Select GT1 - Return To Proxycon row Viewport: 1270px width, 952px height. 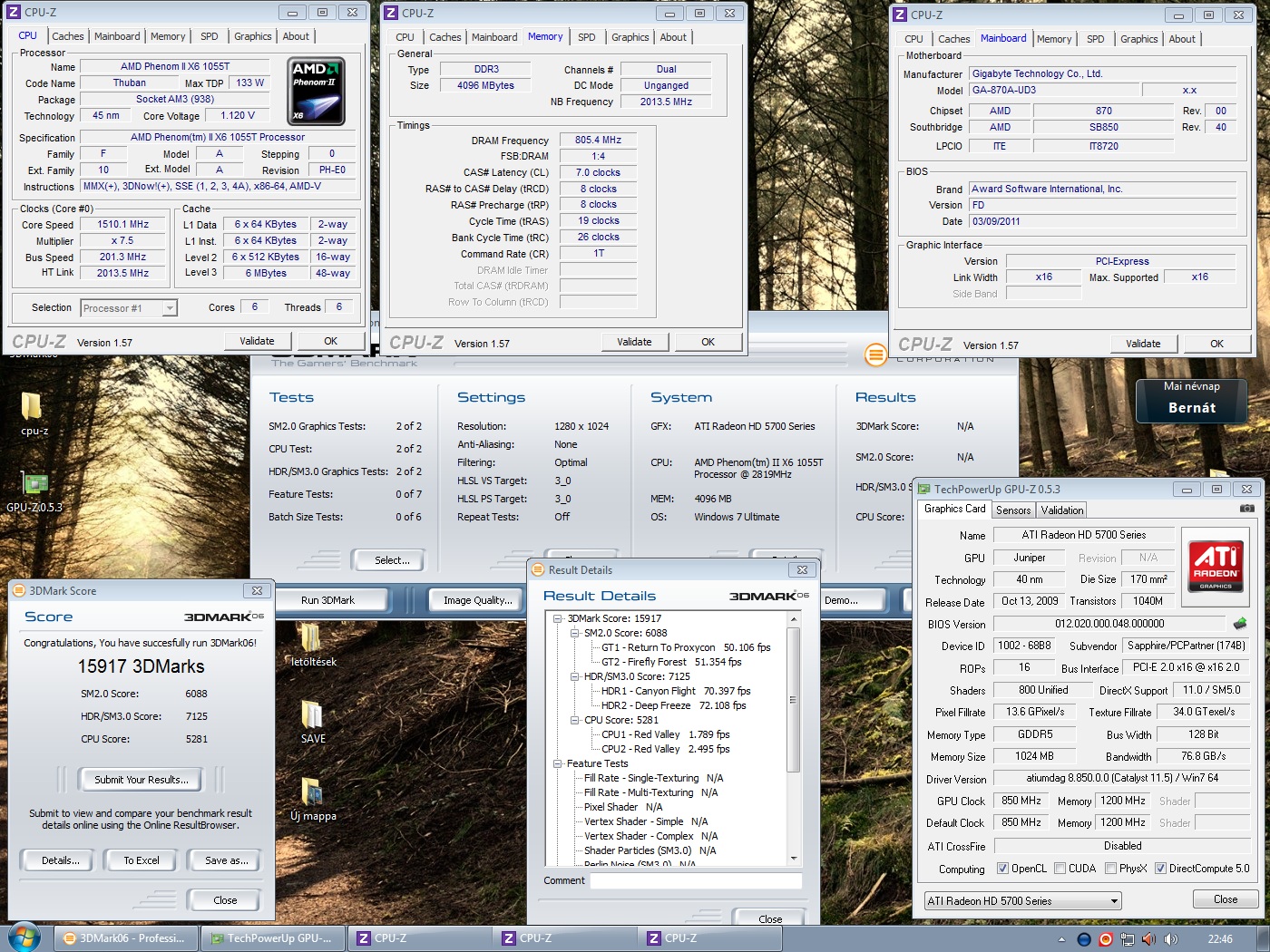click(x=686, y=647)
